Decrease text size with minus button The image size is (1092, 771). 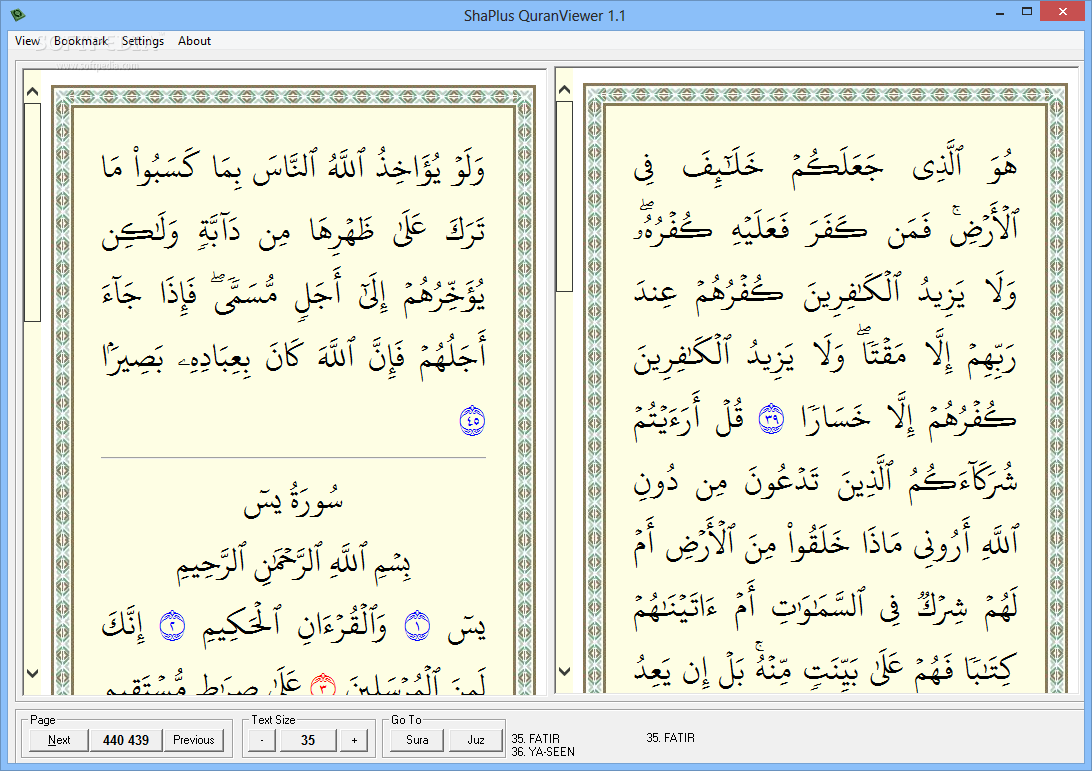[x=262, y=740]
